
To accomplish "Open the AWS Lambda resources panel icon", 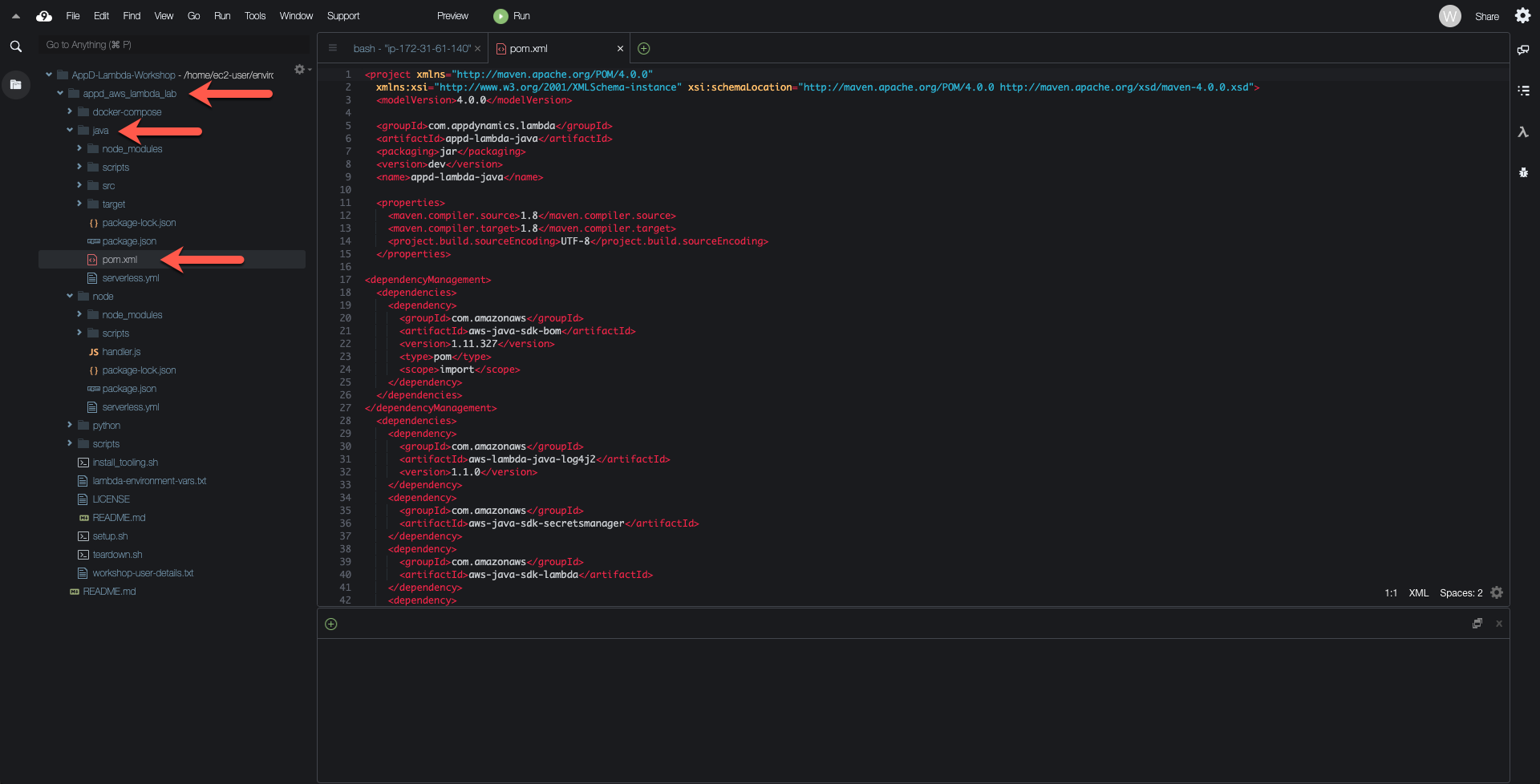I will pyautogui.click(x=1522, y=132).
